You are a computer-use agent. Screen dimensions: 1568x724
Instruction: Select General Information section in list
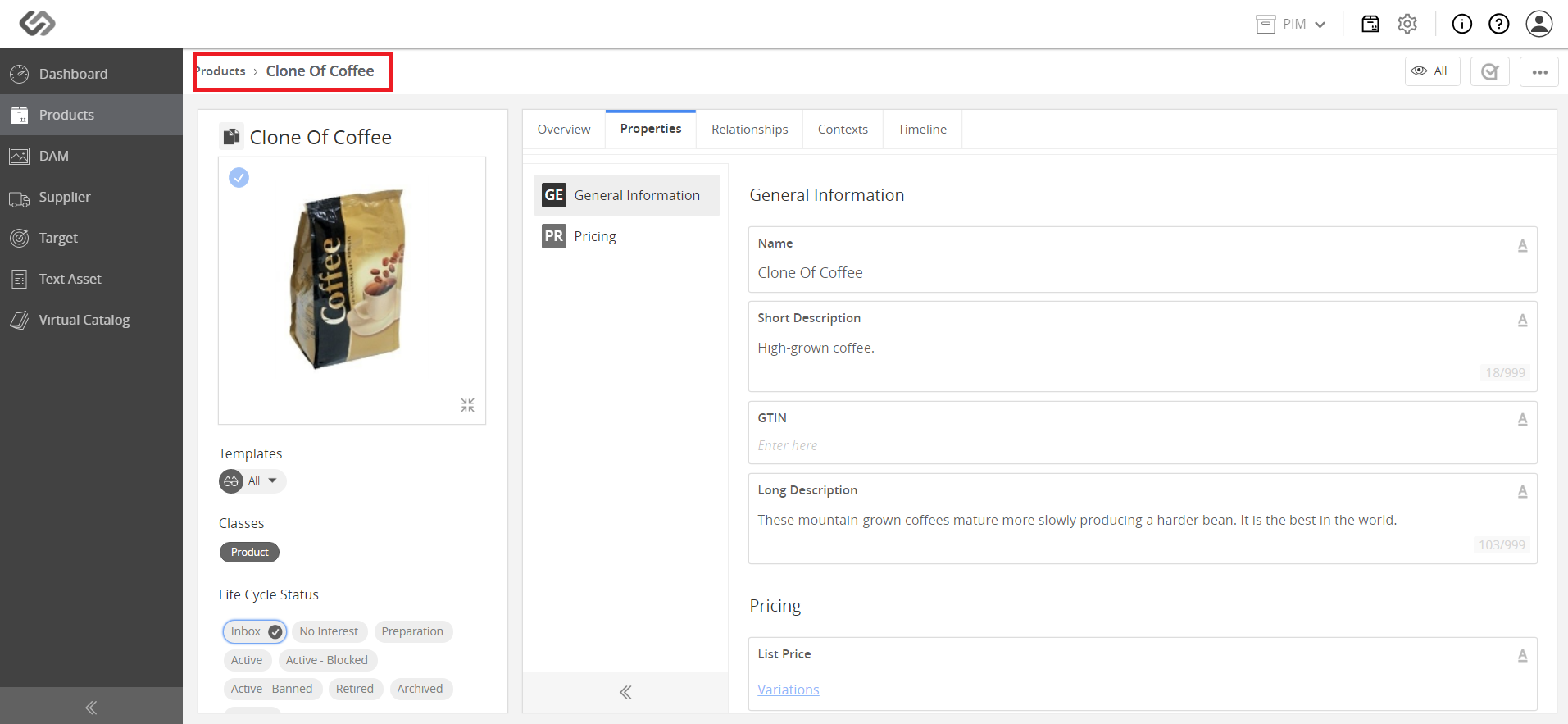coord(627,195)
